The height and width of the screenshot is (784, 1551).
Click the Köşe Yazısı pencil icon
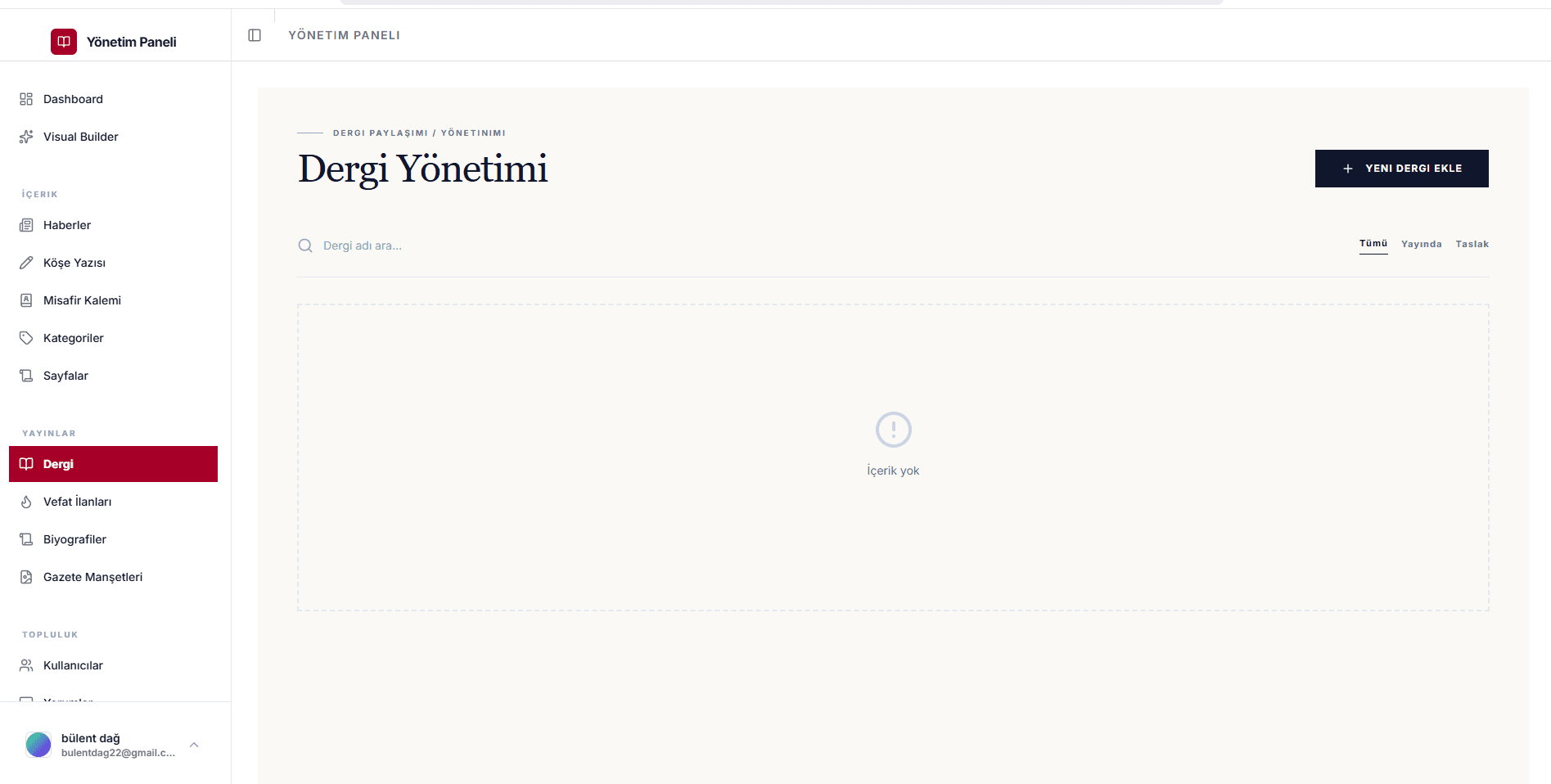[26, 263]
